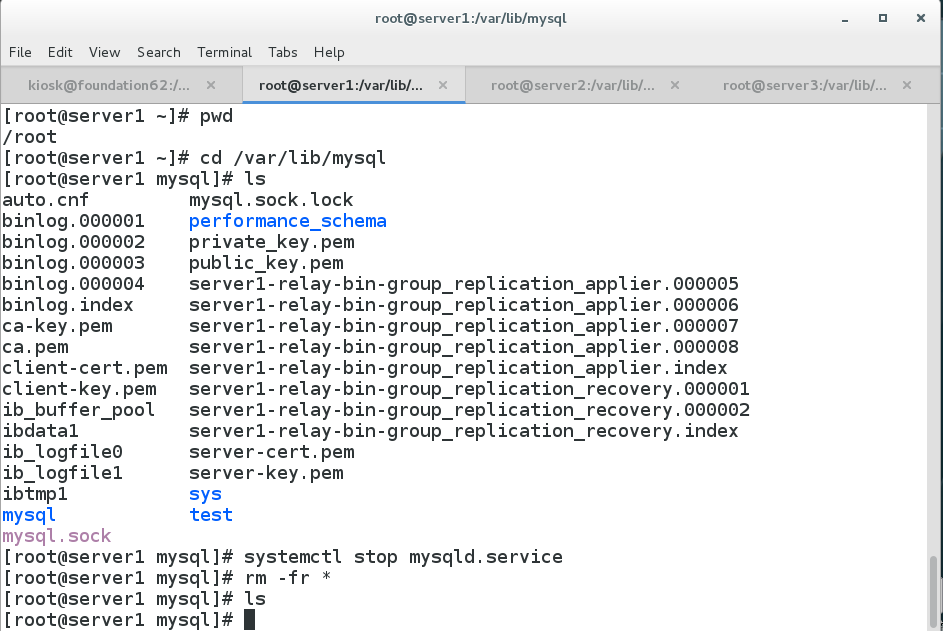Click the server-key.pem file name
The width and height of the screenshot is (943, 631).
pos(266,473)
